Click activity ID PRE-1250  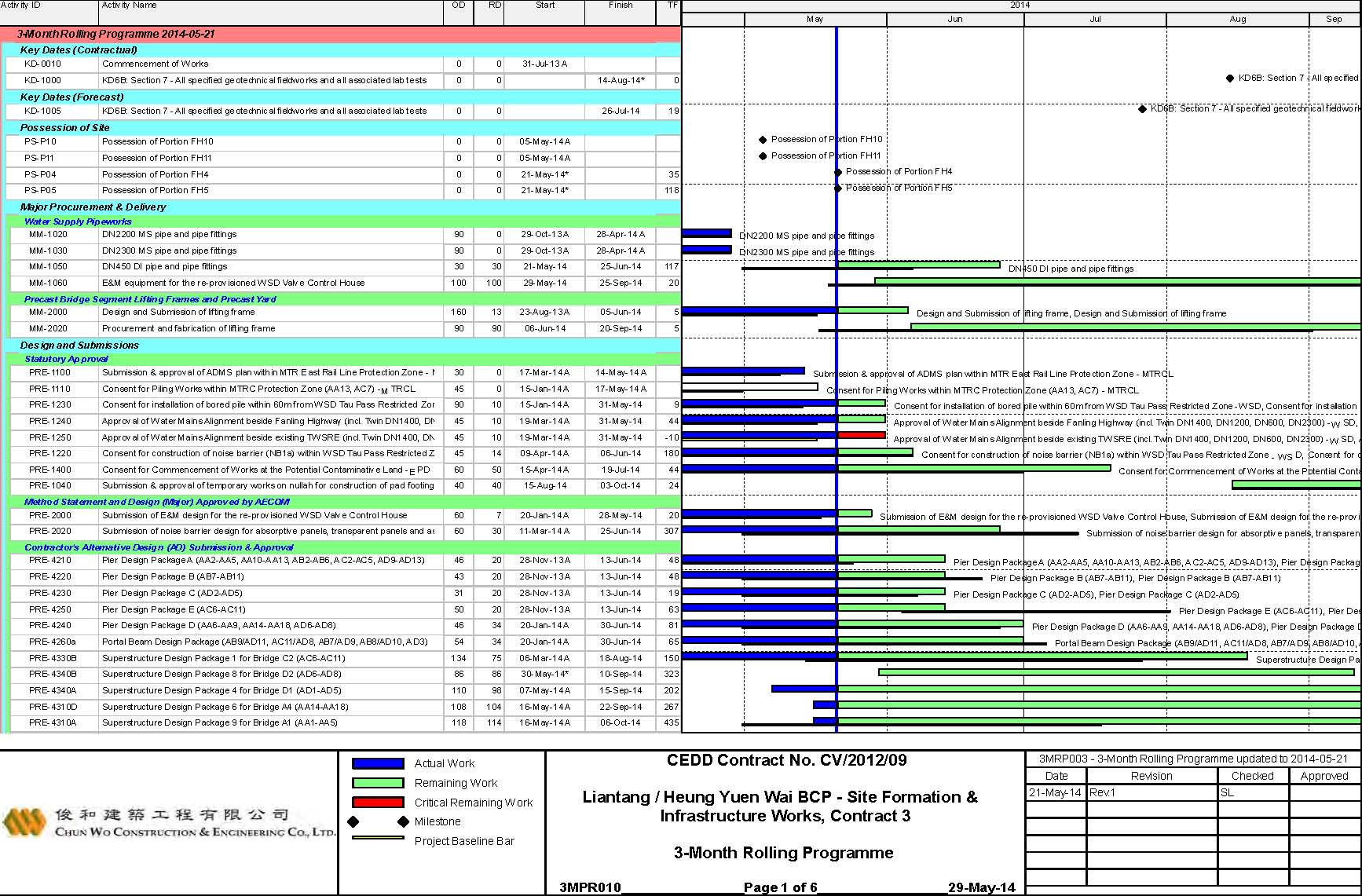[49, 437]
